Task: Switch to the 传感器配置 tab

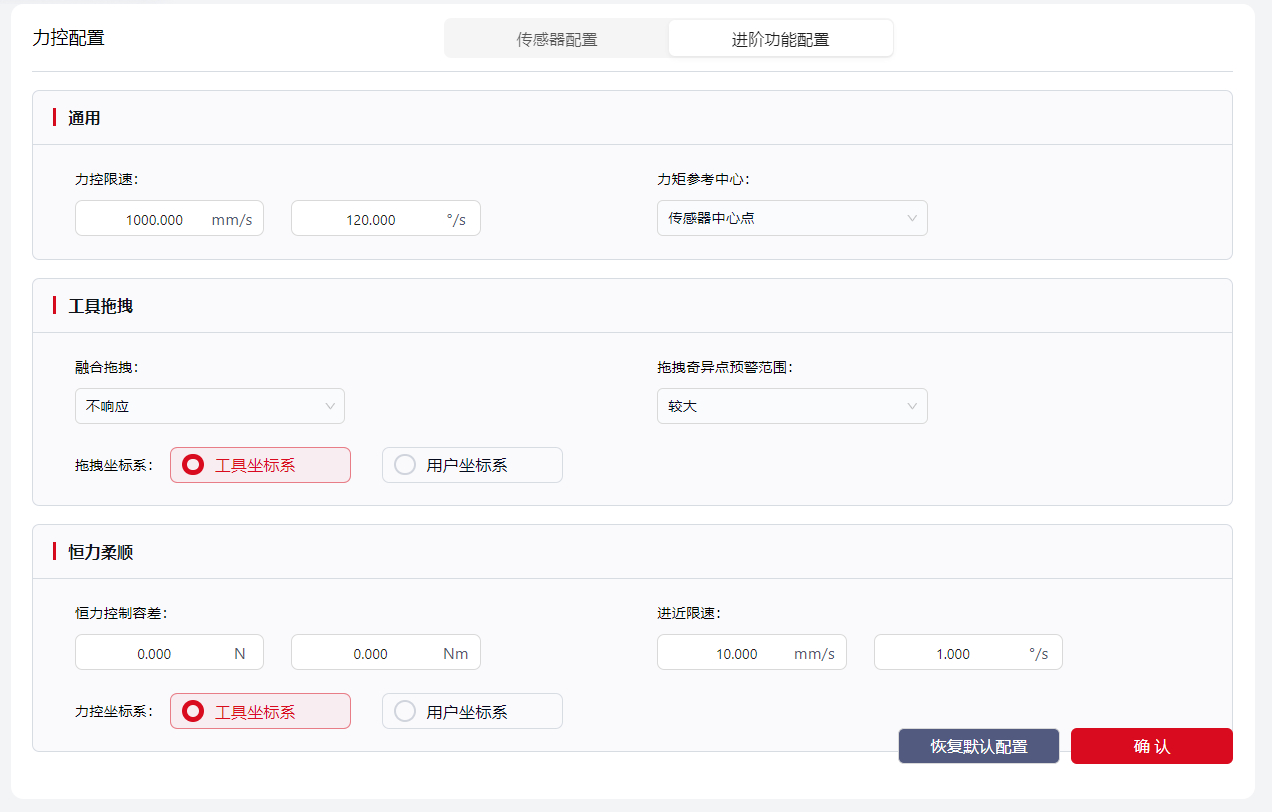Action: point(556,40)
